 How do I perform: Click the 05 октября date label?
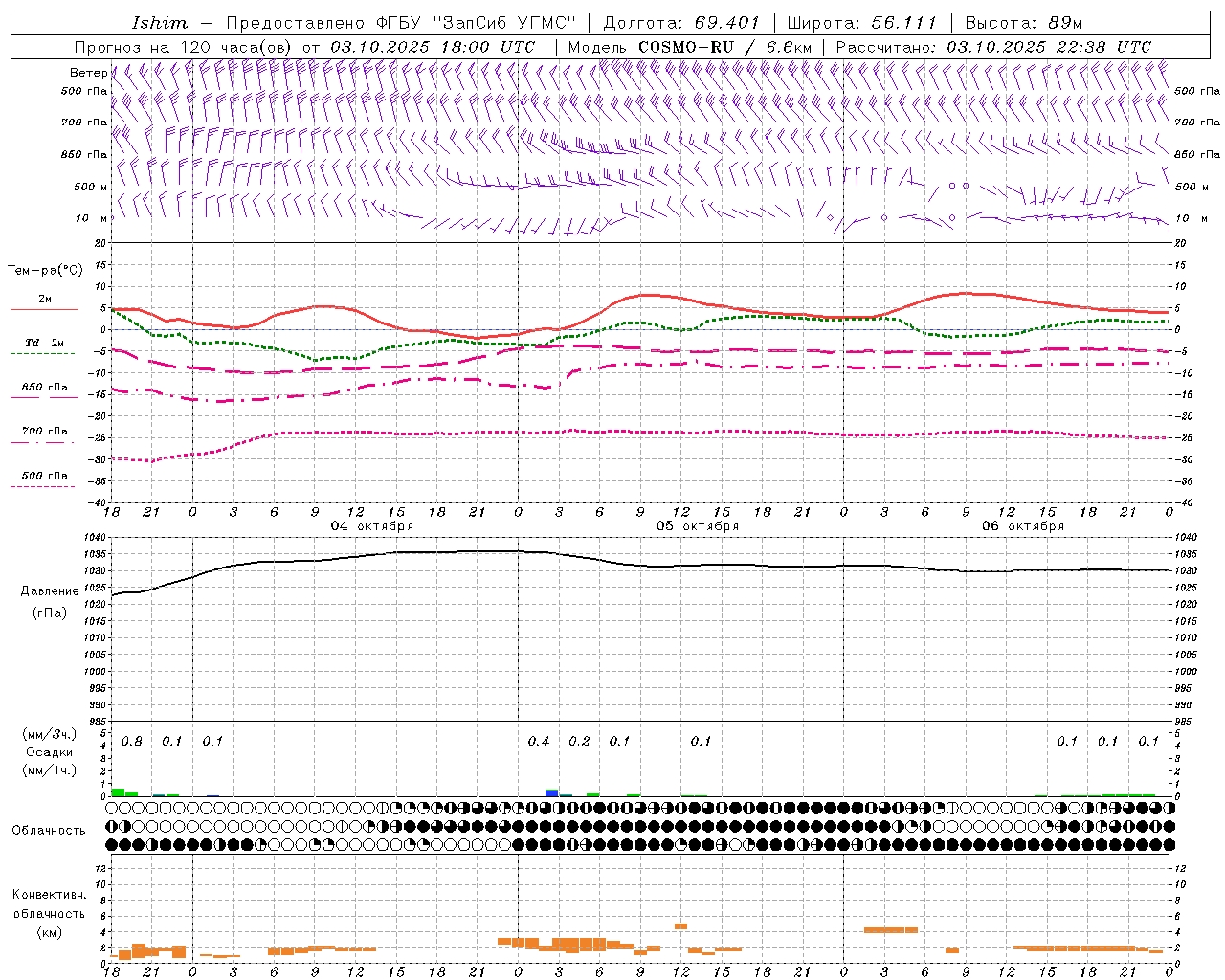(698, 526)
